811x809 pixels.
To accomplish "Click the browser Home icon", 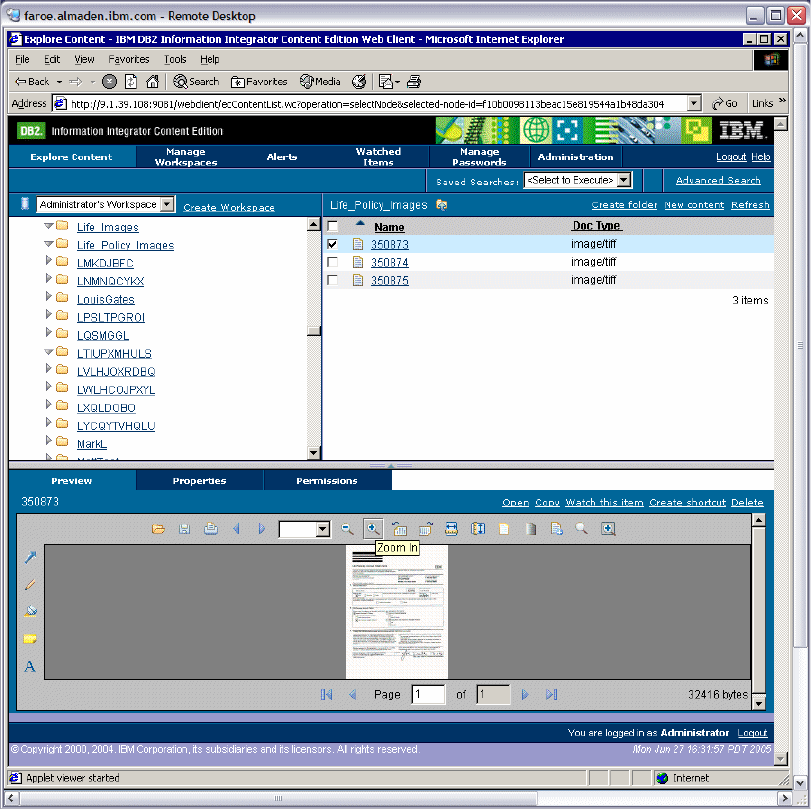I will click(152, 81).
